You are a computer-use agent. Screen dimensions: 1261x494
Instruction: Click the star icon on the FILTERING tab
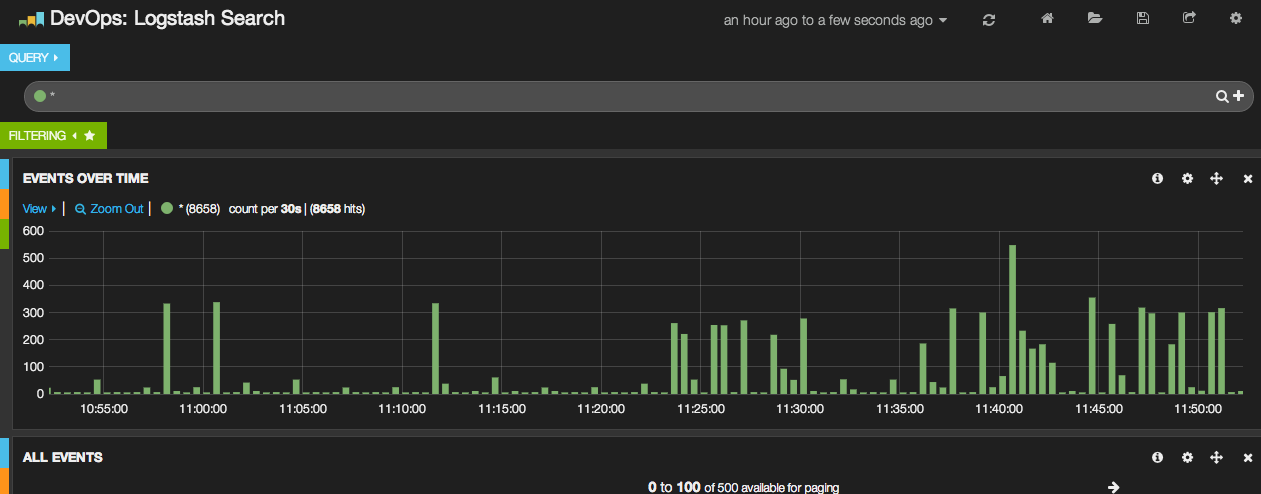89,135
